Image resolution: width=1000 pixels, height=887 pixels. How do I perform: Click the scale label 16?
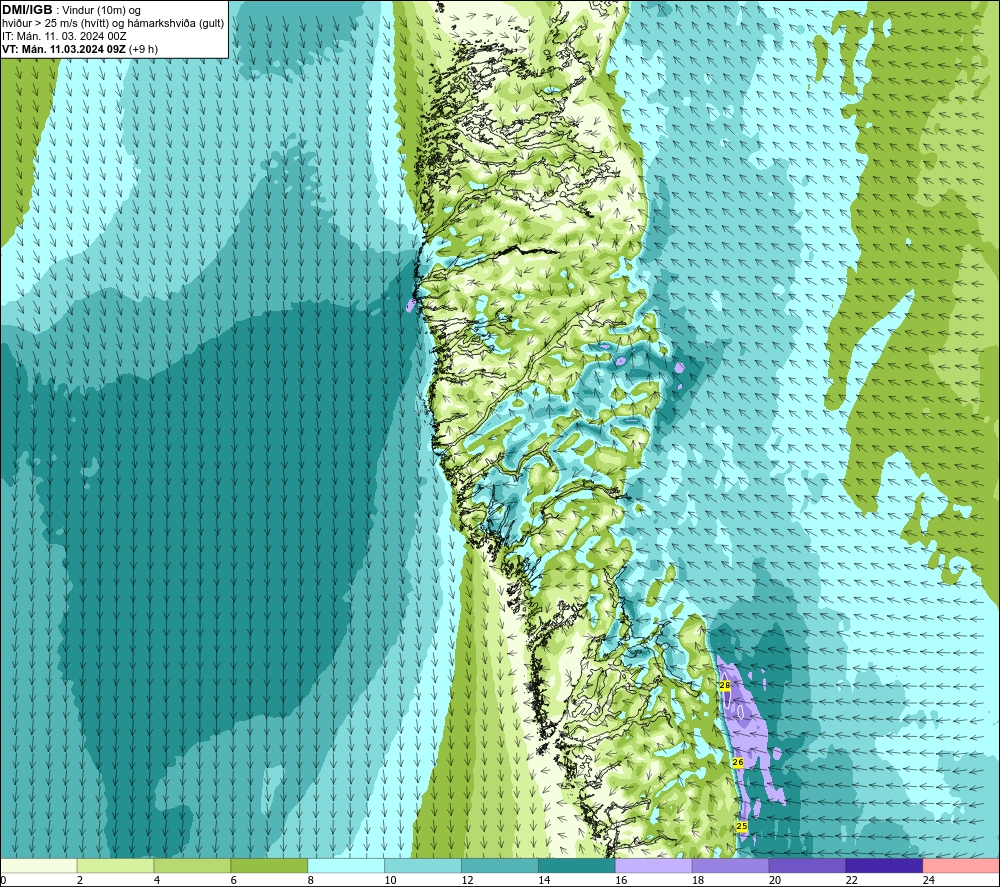pos(621,880)
